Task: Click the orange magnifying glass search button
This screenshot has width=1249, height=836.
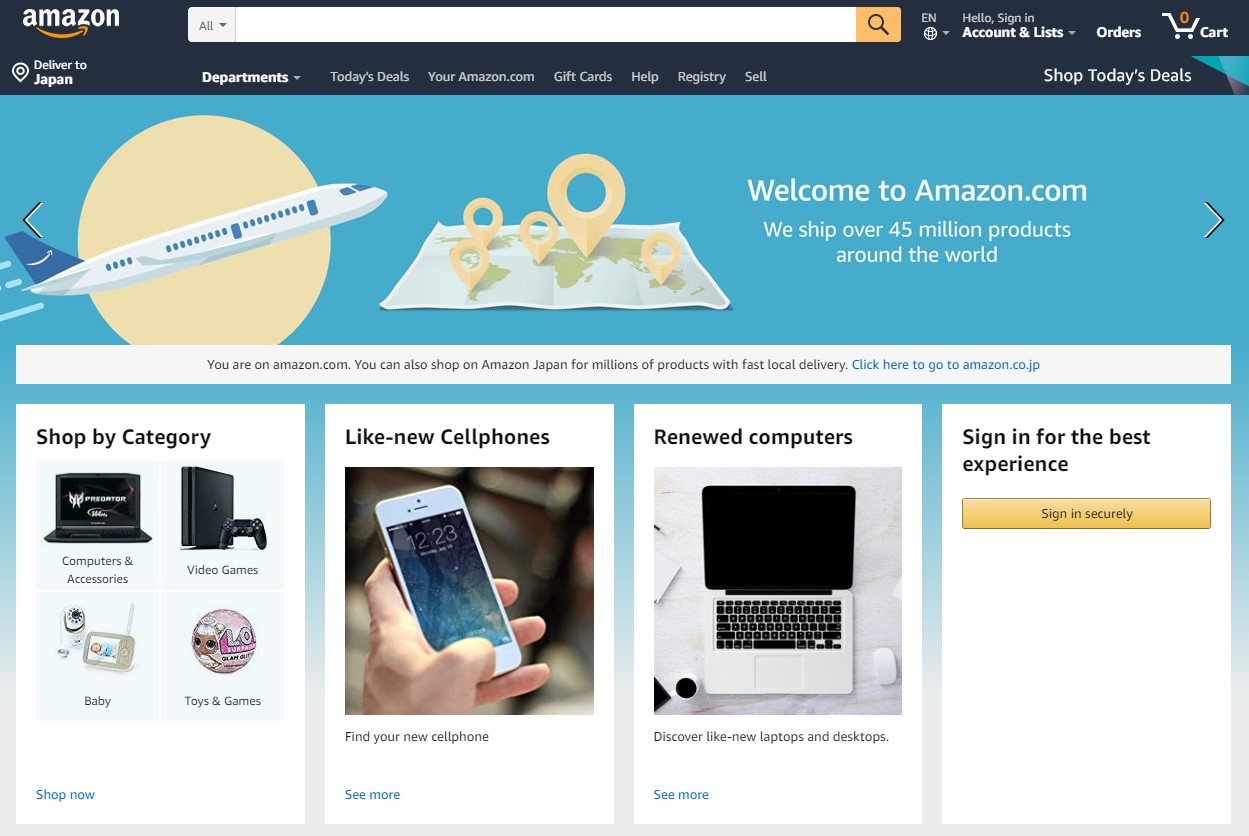Action: click(x=878, y=25)
